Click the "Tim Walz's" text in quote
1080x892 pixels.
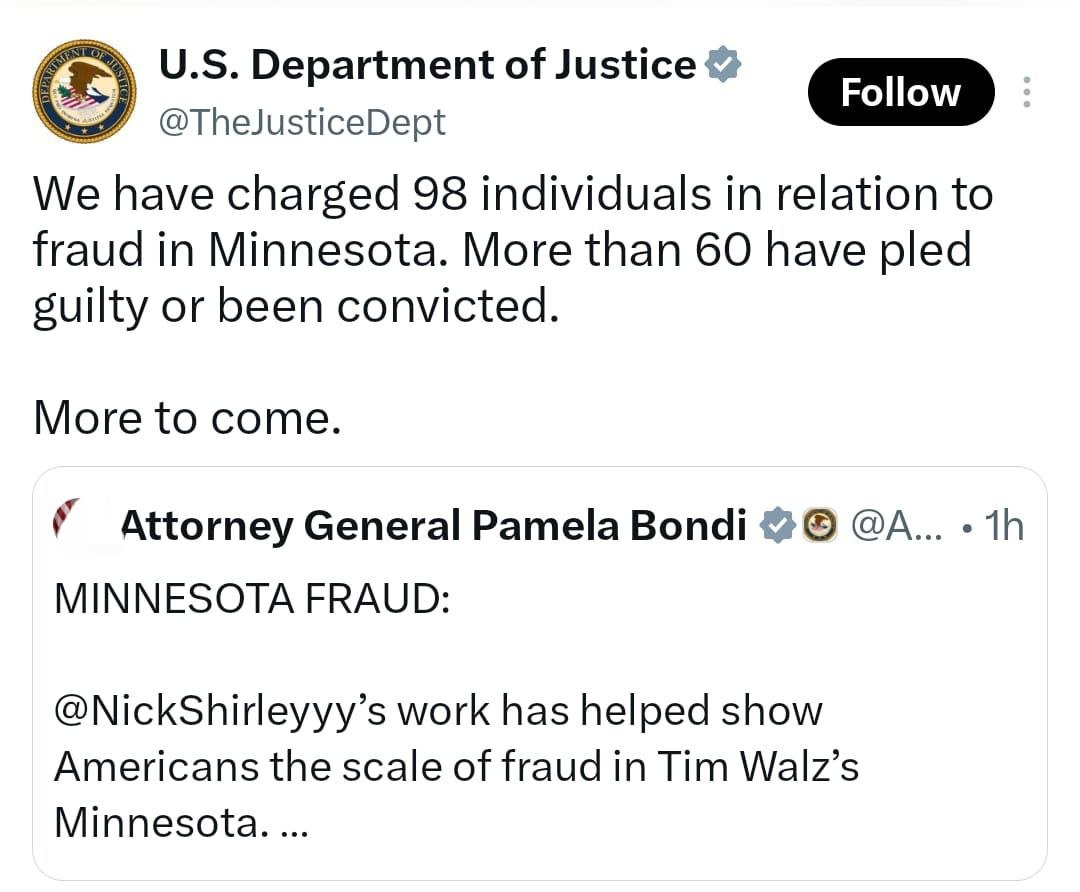[758, 767]
